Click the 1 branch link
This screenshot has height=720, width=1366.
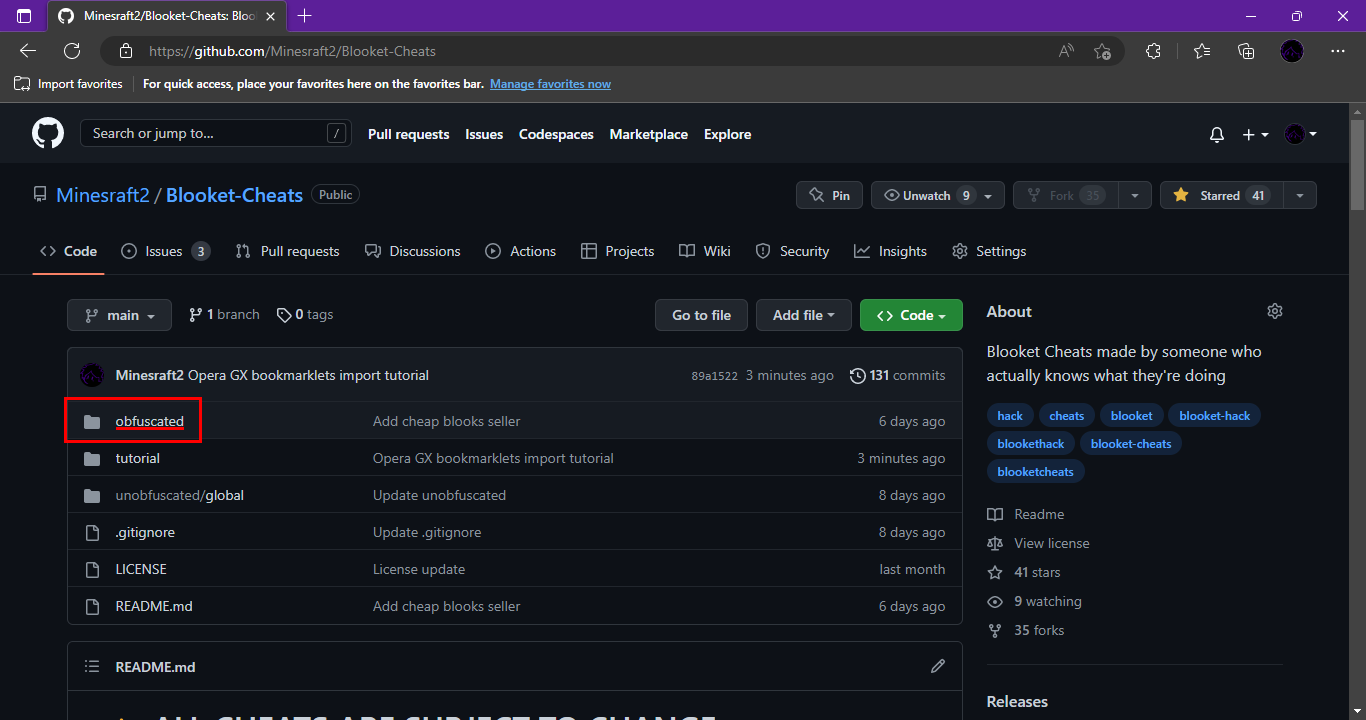(x=224, y=314)
